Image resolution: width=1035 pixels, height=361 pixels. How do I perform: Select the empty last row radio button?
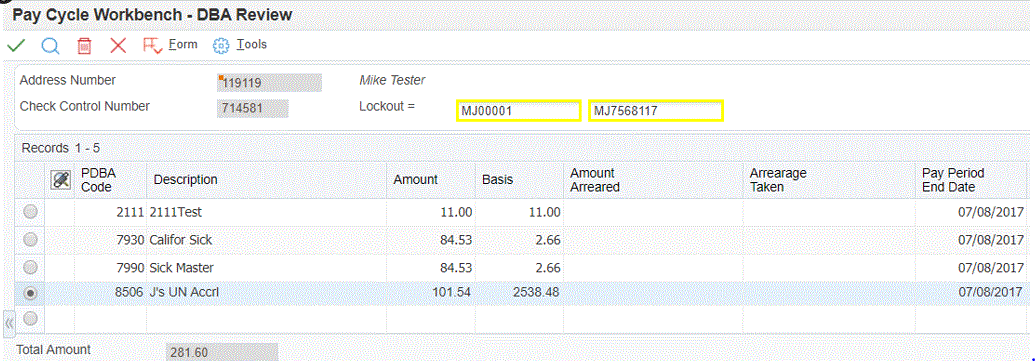point(30,319)
